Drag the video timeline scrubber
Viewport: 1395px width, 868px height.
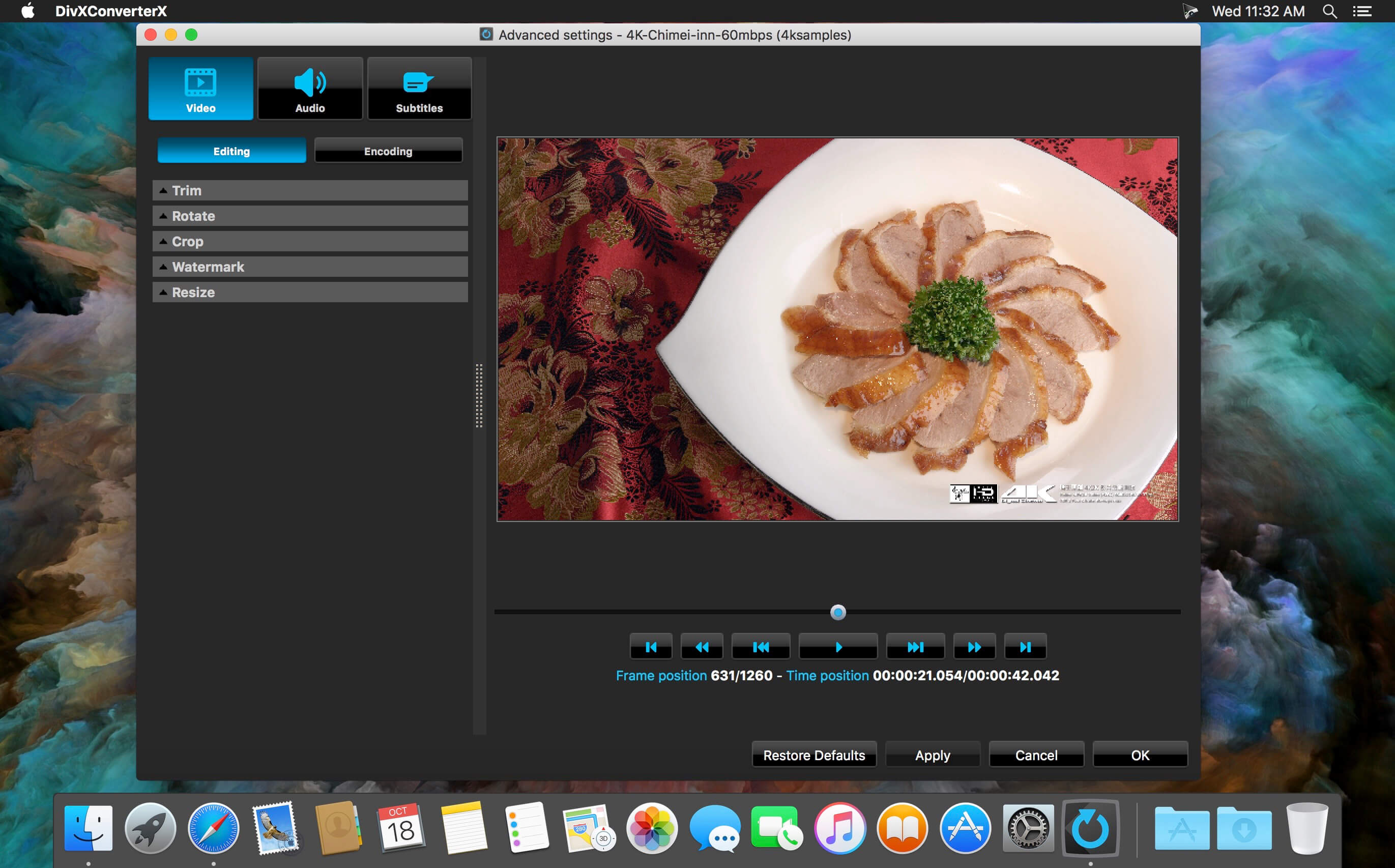click(838, 612)
